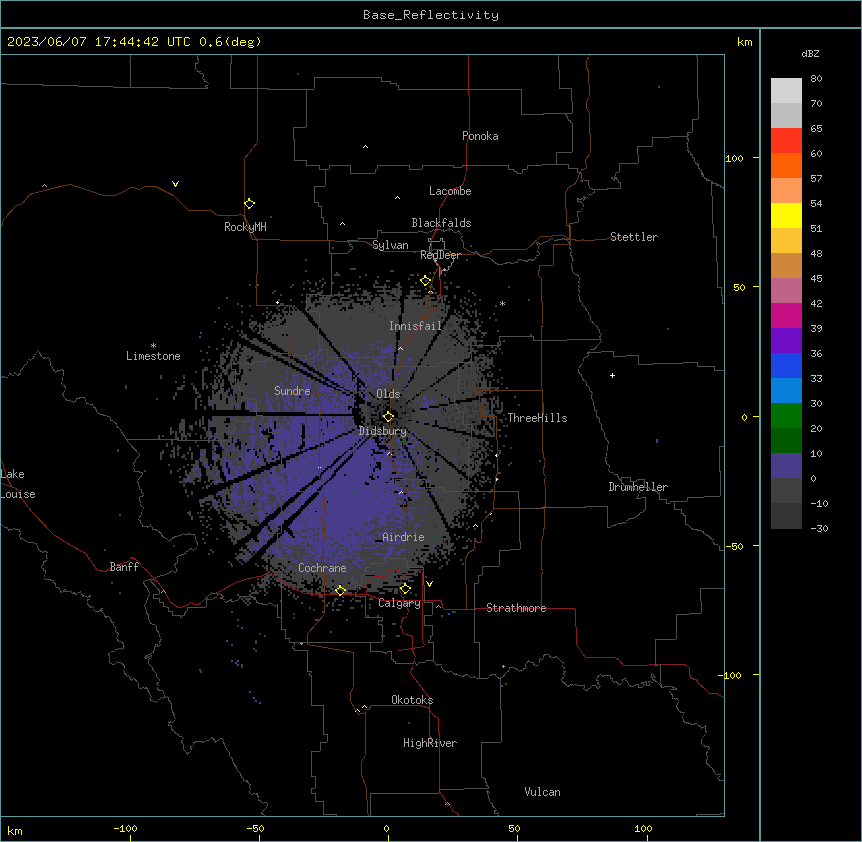The height and width of the screenshot is (842, 862).
Task: Click the HighRiver town label
Action: point(430,743)
